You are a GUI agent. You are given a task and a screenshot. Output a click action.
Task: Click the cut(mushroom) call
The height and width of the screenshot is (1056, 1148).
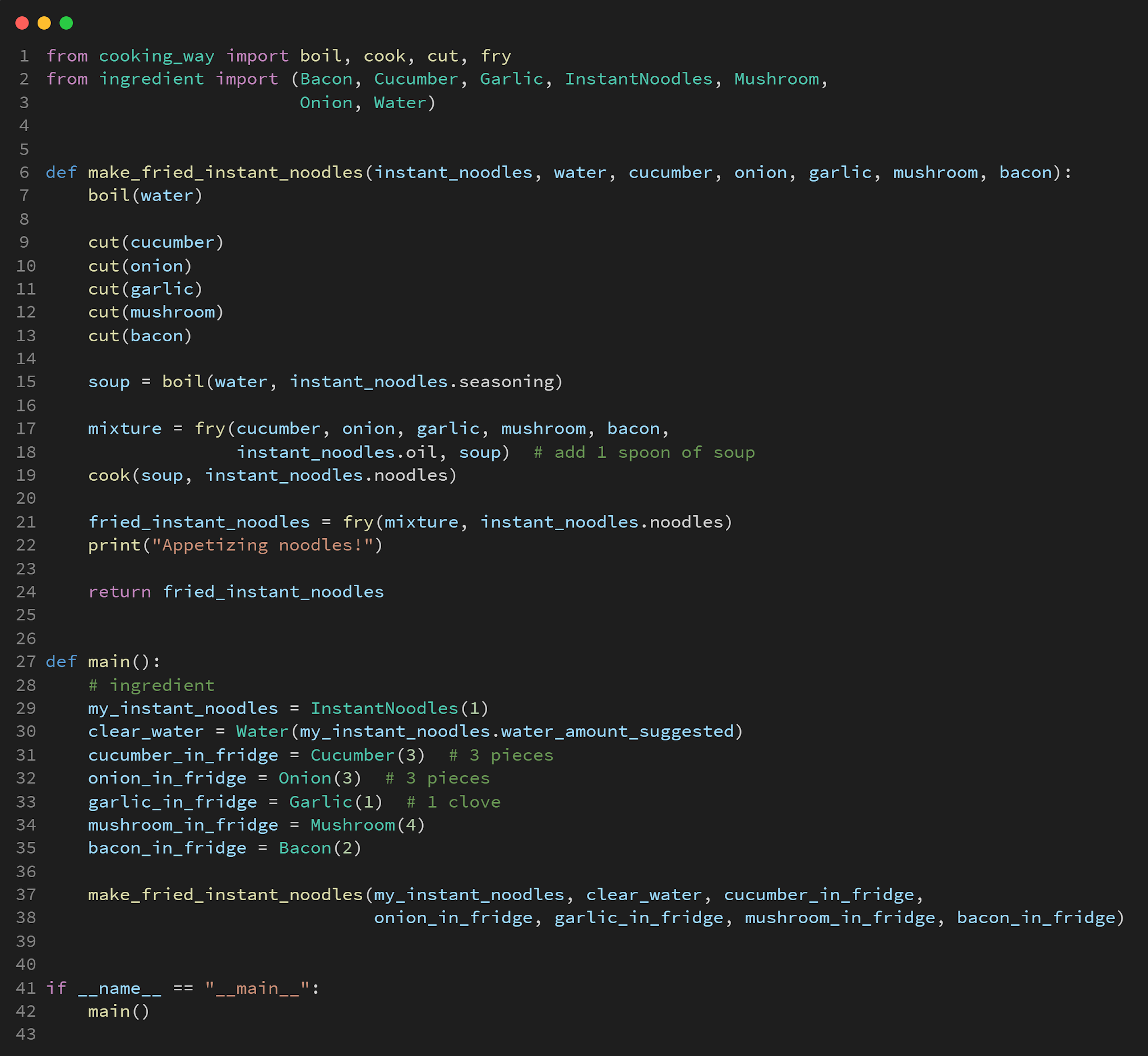point(155,312)
